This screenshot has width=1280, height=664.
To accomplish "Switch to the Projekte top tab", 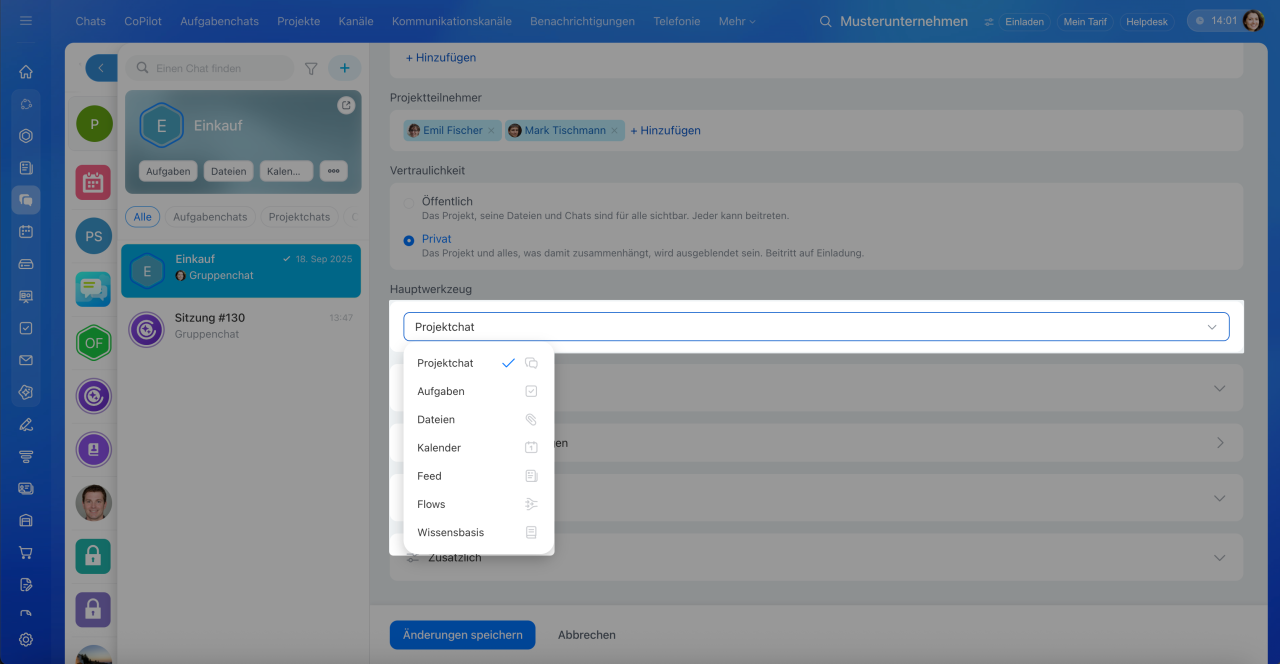I will (x=299, y=21).
